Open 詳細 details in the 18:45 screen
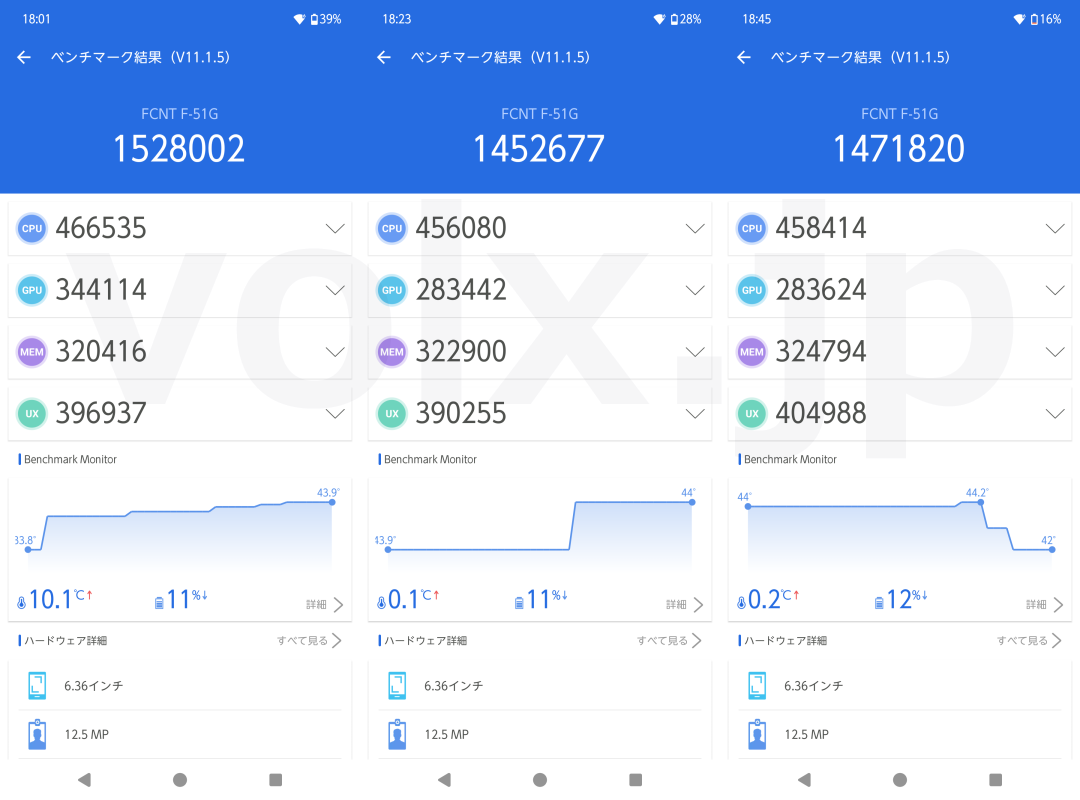 1044,604
